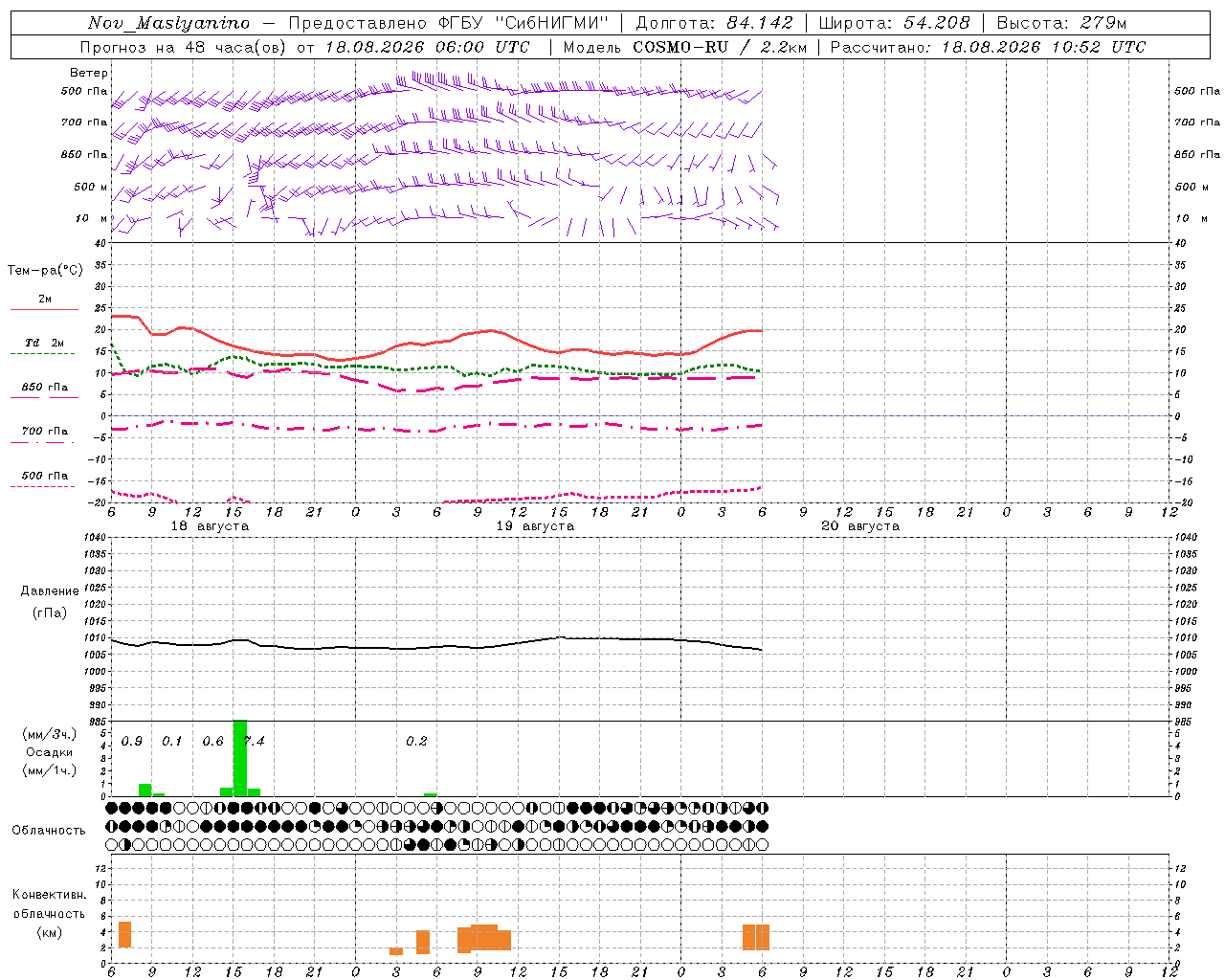This screenshot has width=1225, height=980.
Task: Click the Долгота 84.142 value
Action: tap(754, 23)
